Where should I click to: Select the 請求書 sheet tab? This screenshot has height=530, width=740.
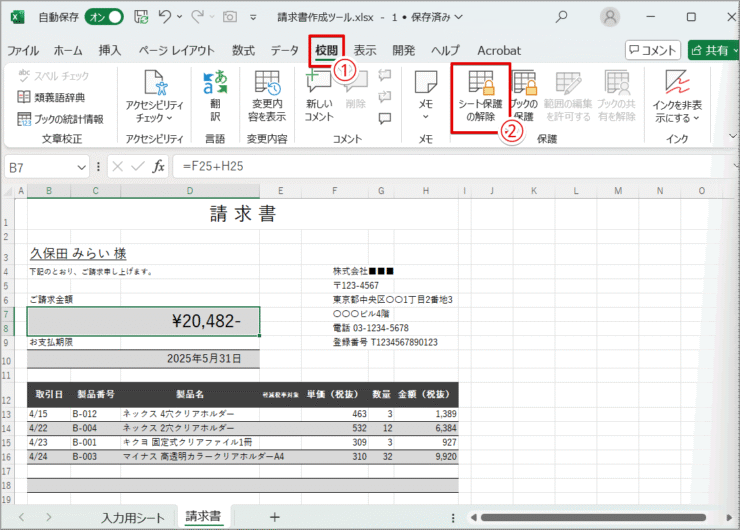coord(203,517)
